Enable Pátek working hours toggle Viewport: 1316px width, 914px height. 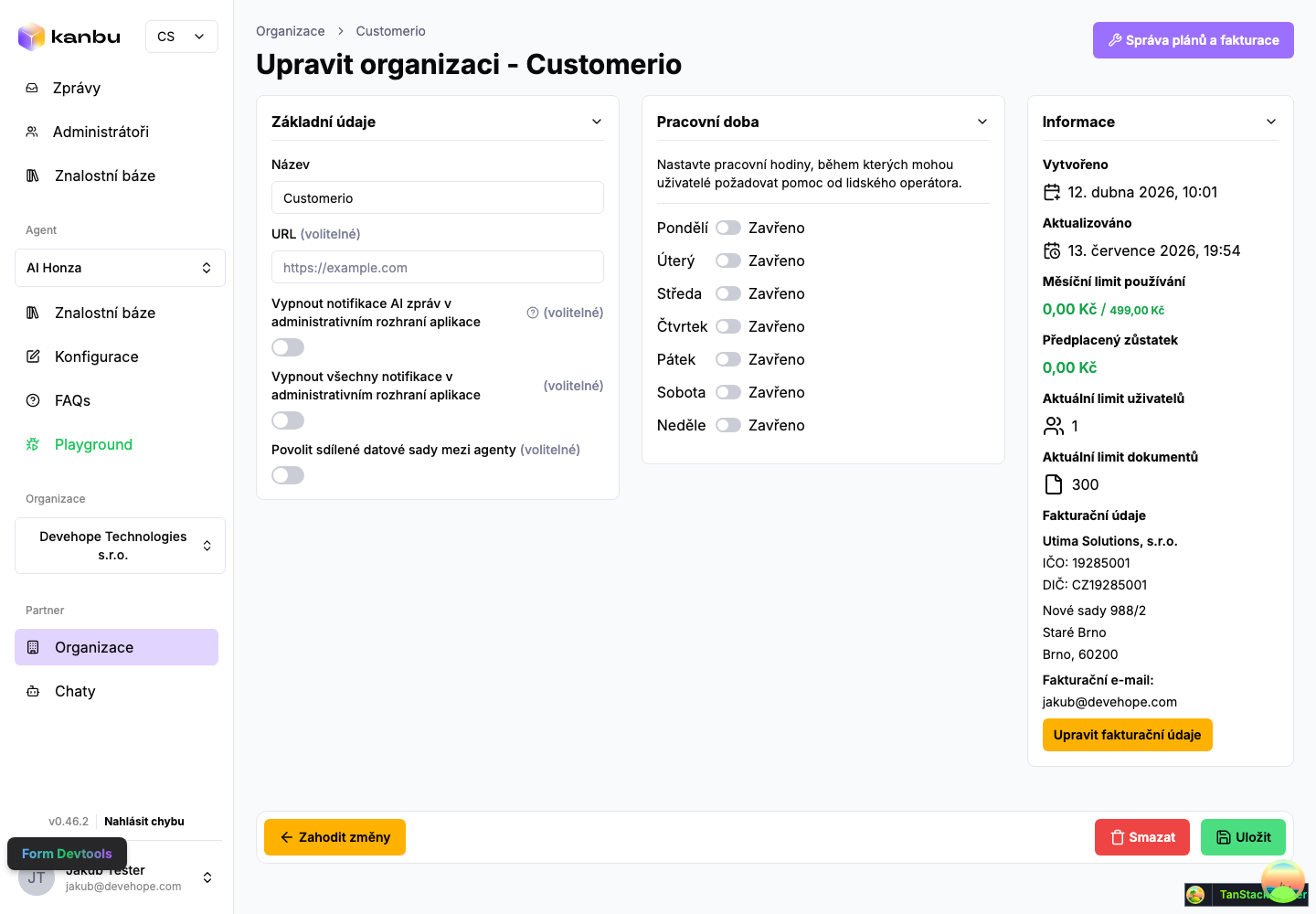point(728,359)
